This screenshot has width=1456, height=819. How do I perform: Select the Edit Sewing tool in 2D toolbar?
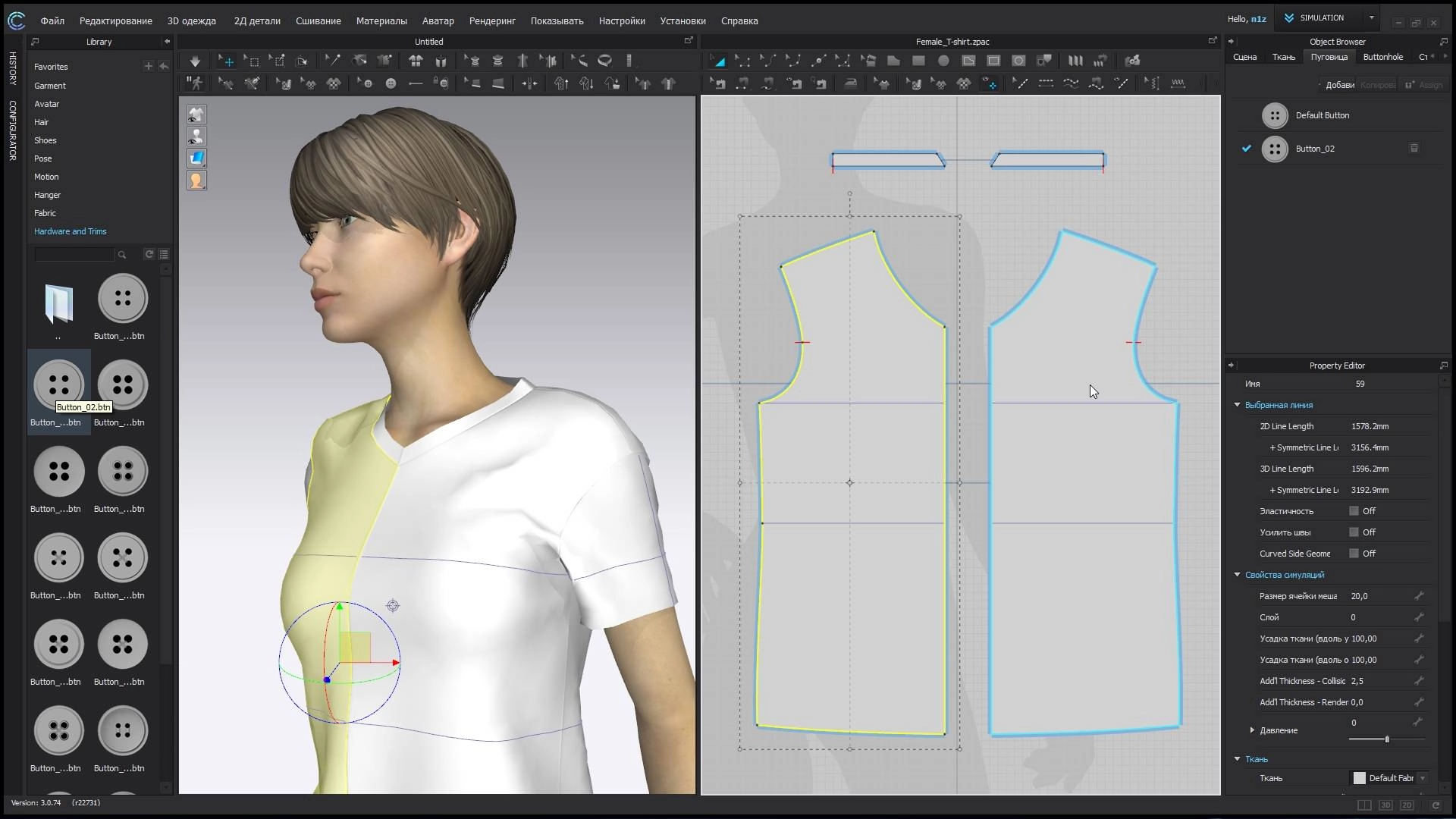(x=717, y=83)
